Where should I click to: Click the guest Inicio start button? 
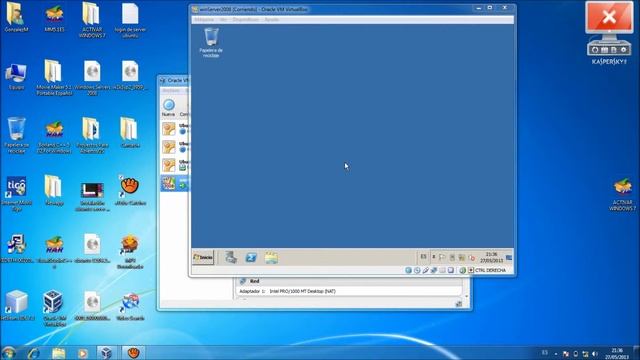203,258
